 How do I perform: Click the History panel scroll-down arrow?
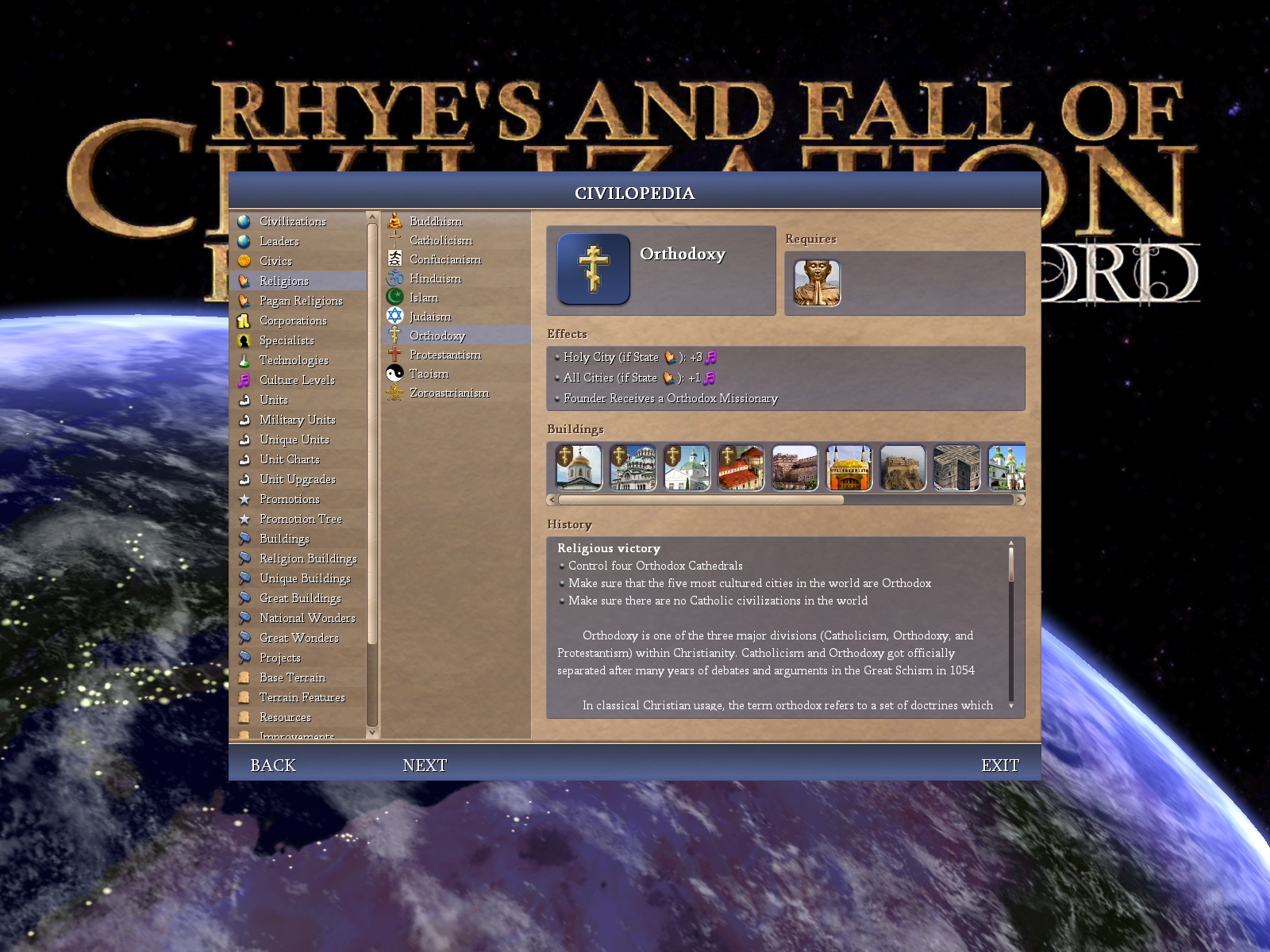(x=1011, y=705)
